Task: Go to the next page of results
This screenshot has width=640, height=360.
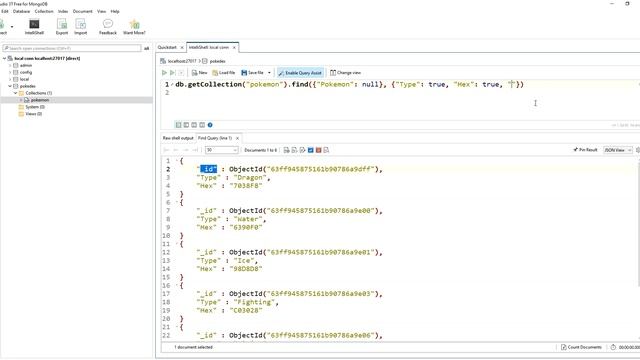Action: (x=185, y=150)
